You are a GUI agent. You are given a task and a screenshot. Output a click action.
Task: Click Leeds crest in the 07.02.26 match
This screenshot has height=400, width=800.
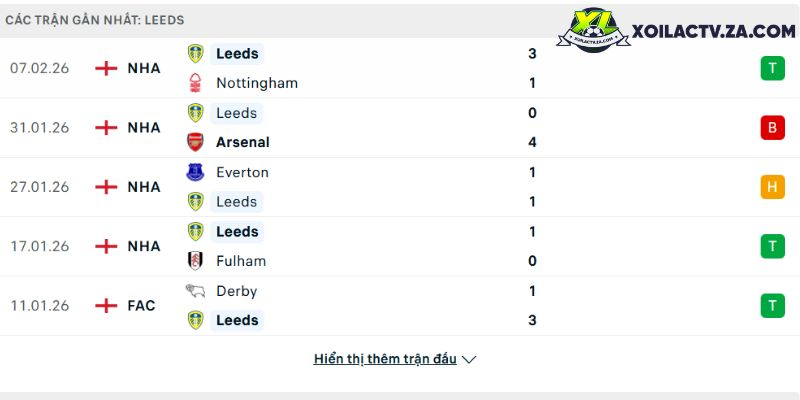coord(196,54)
